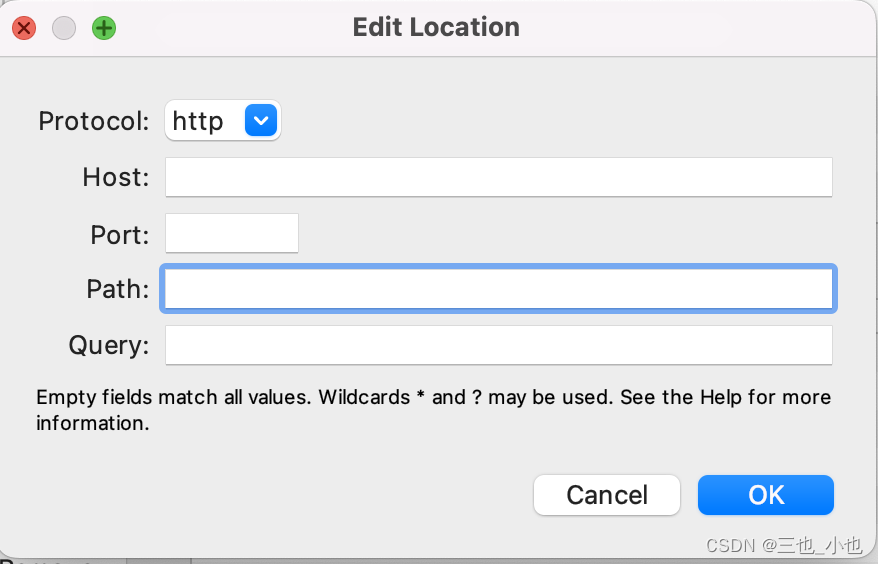The width and height of the screenshot is (878, 564).
Task: Confirm the location with the OK button
Action: coord(765,495)
